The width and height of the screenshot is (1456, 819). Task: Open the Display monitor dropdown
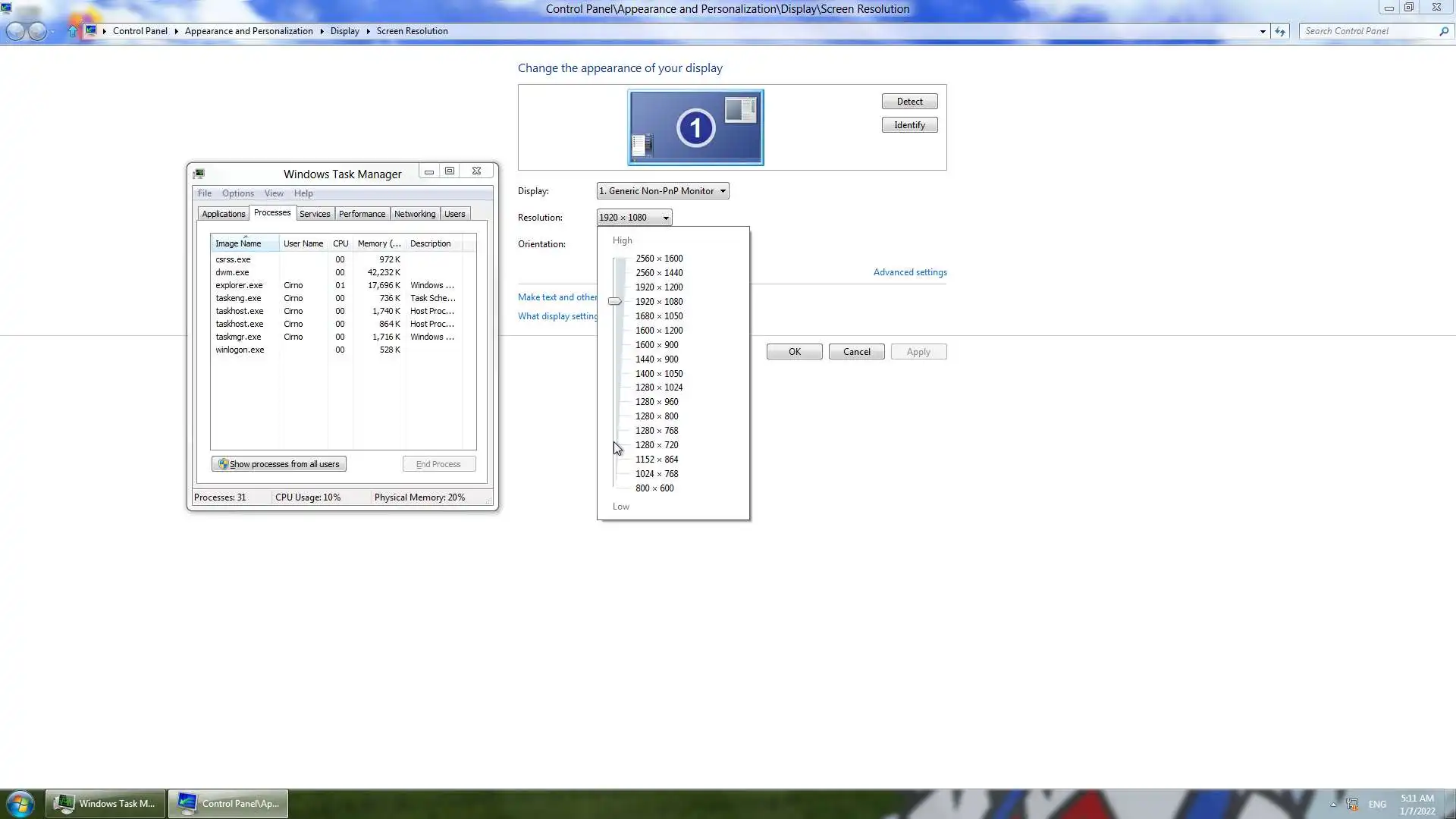click(x=663, y=191)
